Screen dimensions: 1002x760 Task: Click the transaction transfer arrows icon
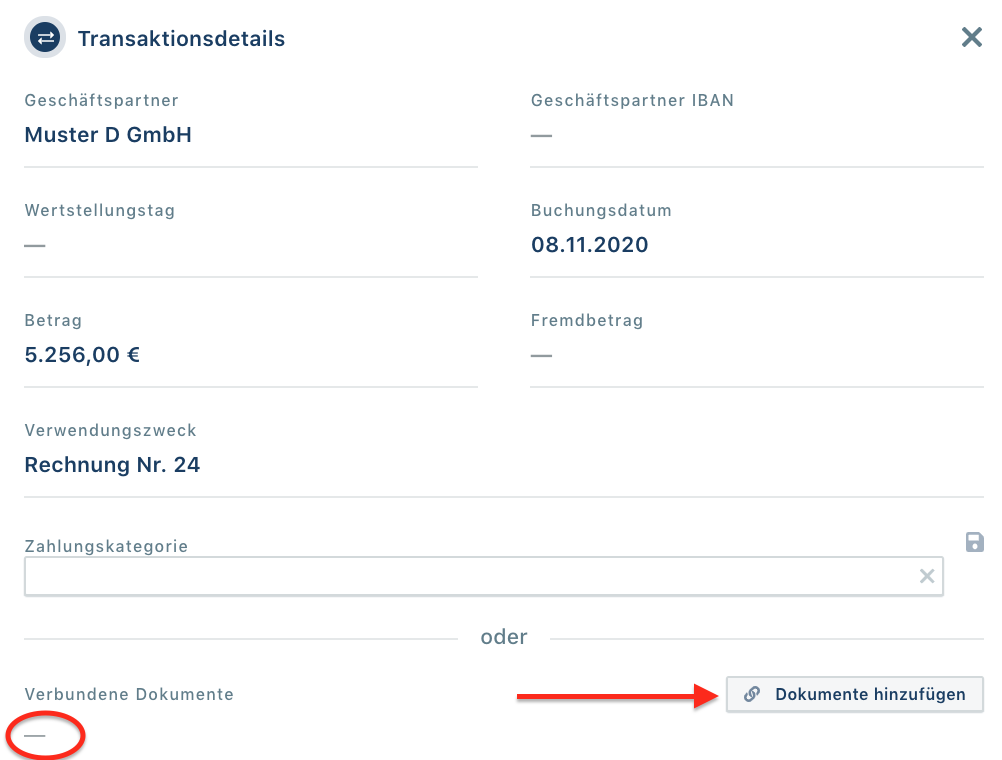click(44, 37)
